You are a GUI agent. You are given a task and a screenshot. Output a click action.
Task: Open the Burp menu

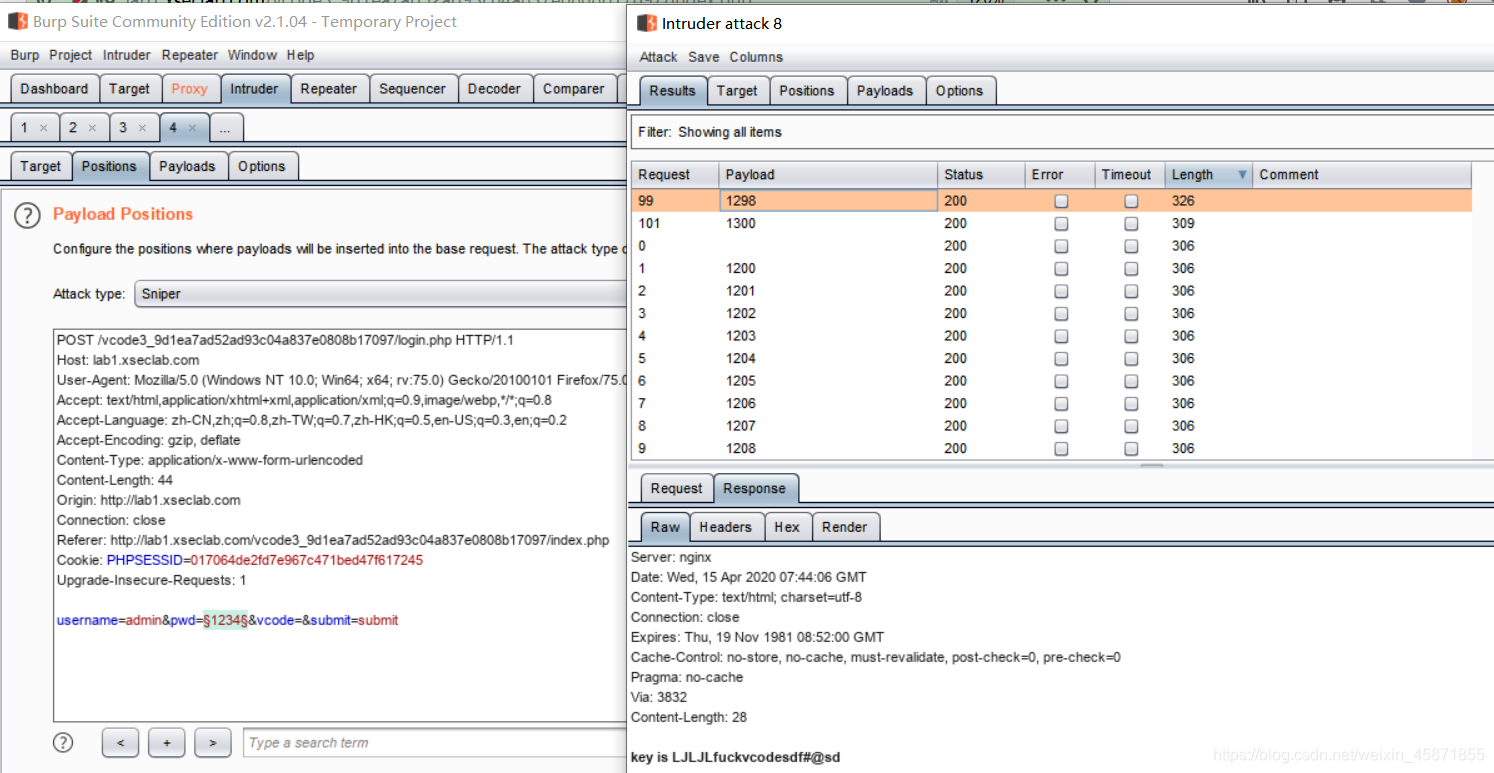pyautogui.click(x=25, y=55)
